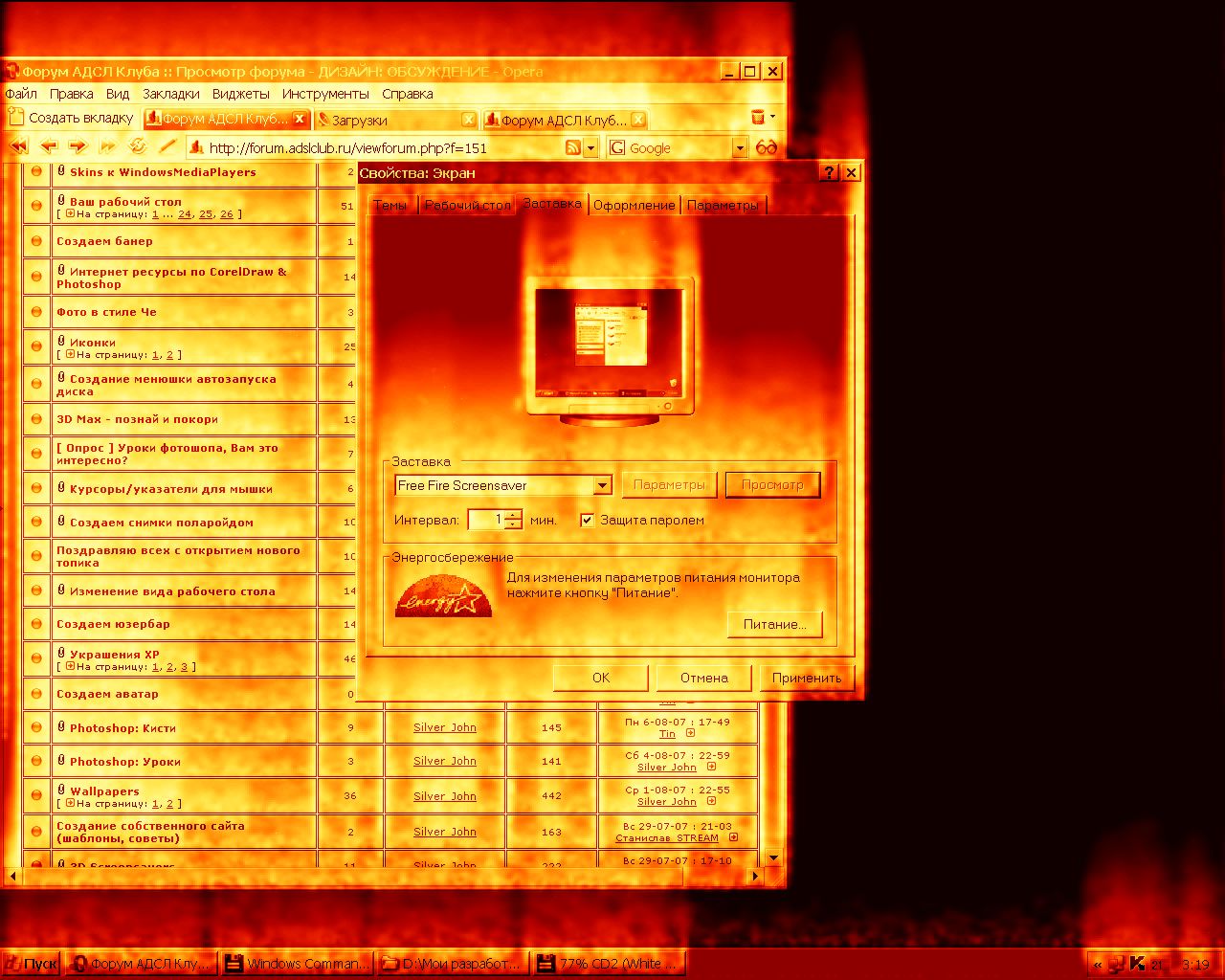Viewport: 1225px width, 980px height.
Task: Click the help question mark in dialog title bar
Action: [x=829, y=172]
